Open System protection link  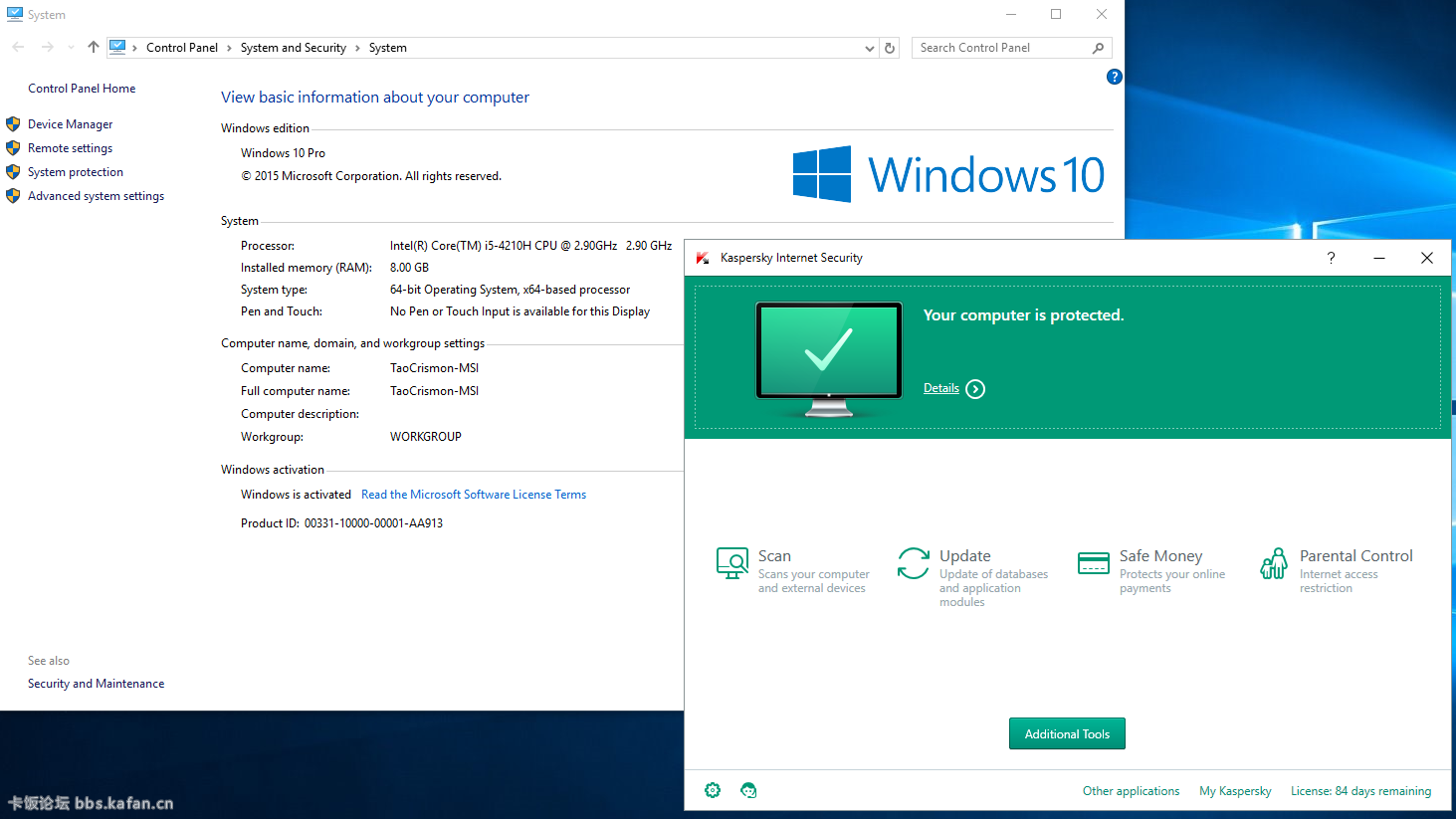click(76, 172)
